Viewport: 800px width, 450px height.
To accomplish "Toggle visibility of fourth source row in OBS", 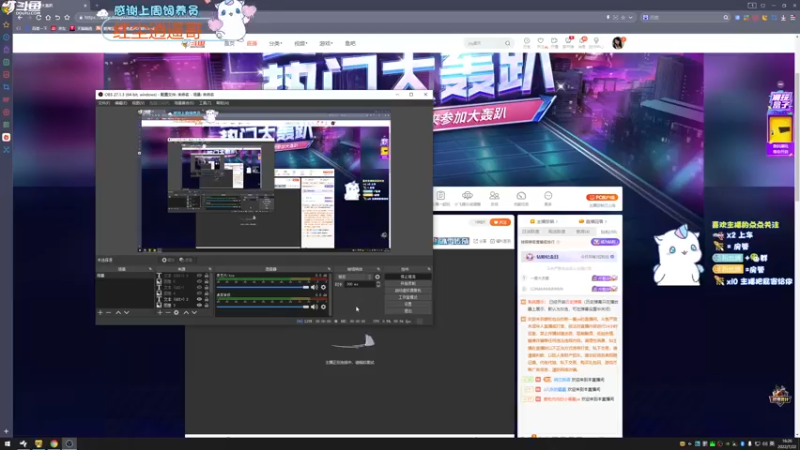I will pos(199,293).
